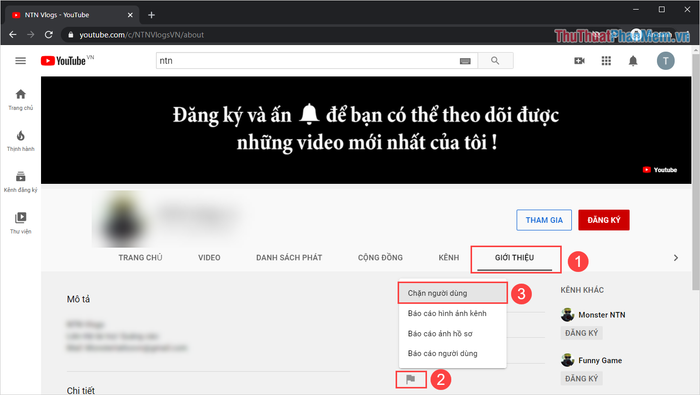This screenshot has width=700, height=395.
Task: Click the channel profile picture
Action: click(x=121, y=220)
